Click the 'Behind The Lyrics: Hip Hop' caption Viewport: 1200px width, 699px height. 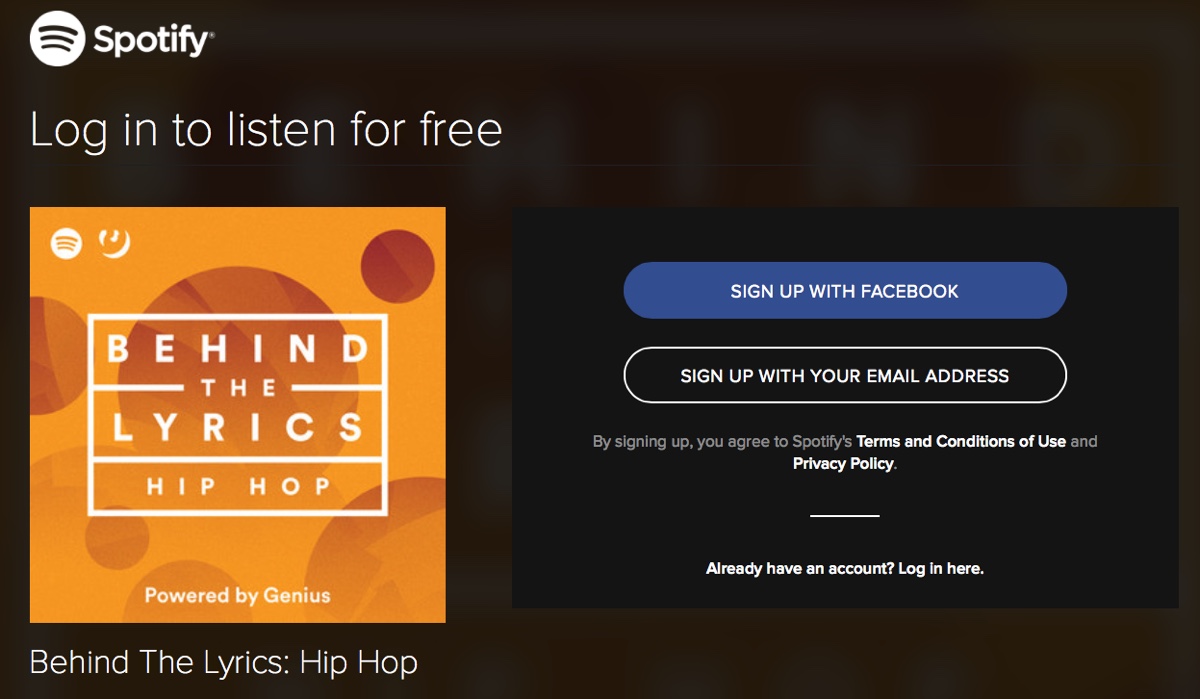(x=223, y=662)
